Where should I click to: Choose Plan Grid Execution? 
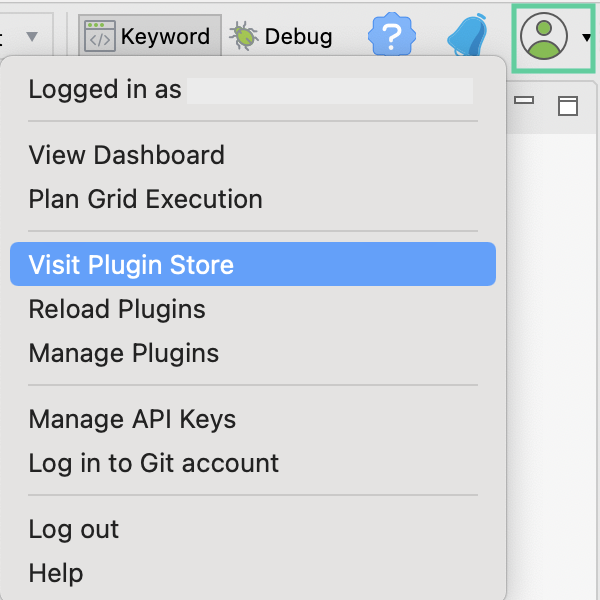(x=145, y=199)
